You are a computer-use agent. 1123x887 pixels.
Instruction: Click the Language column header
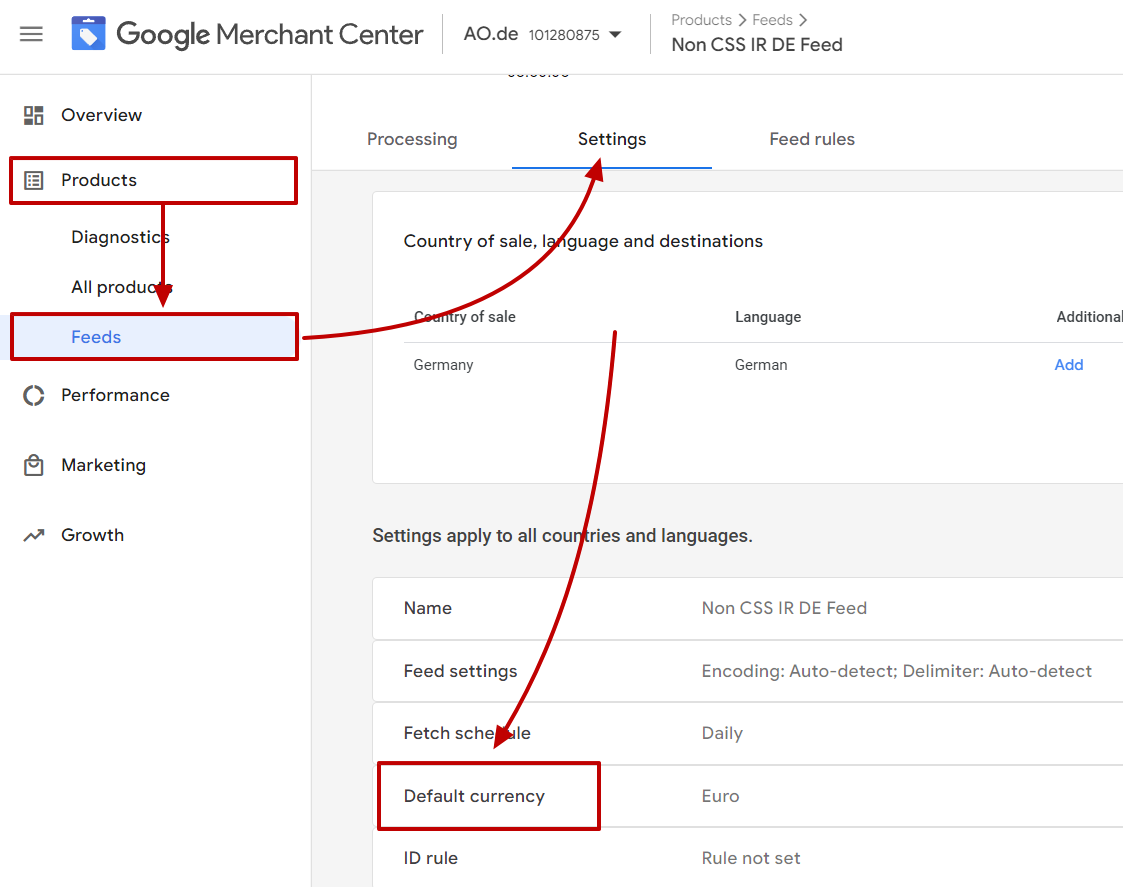(x=768, y=317)
